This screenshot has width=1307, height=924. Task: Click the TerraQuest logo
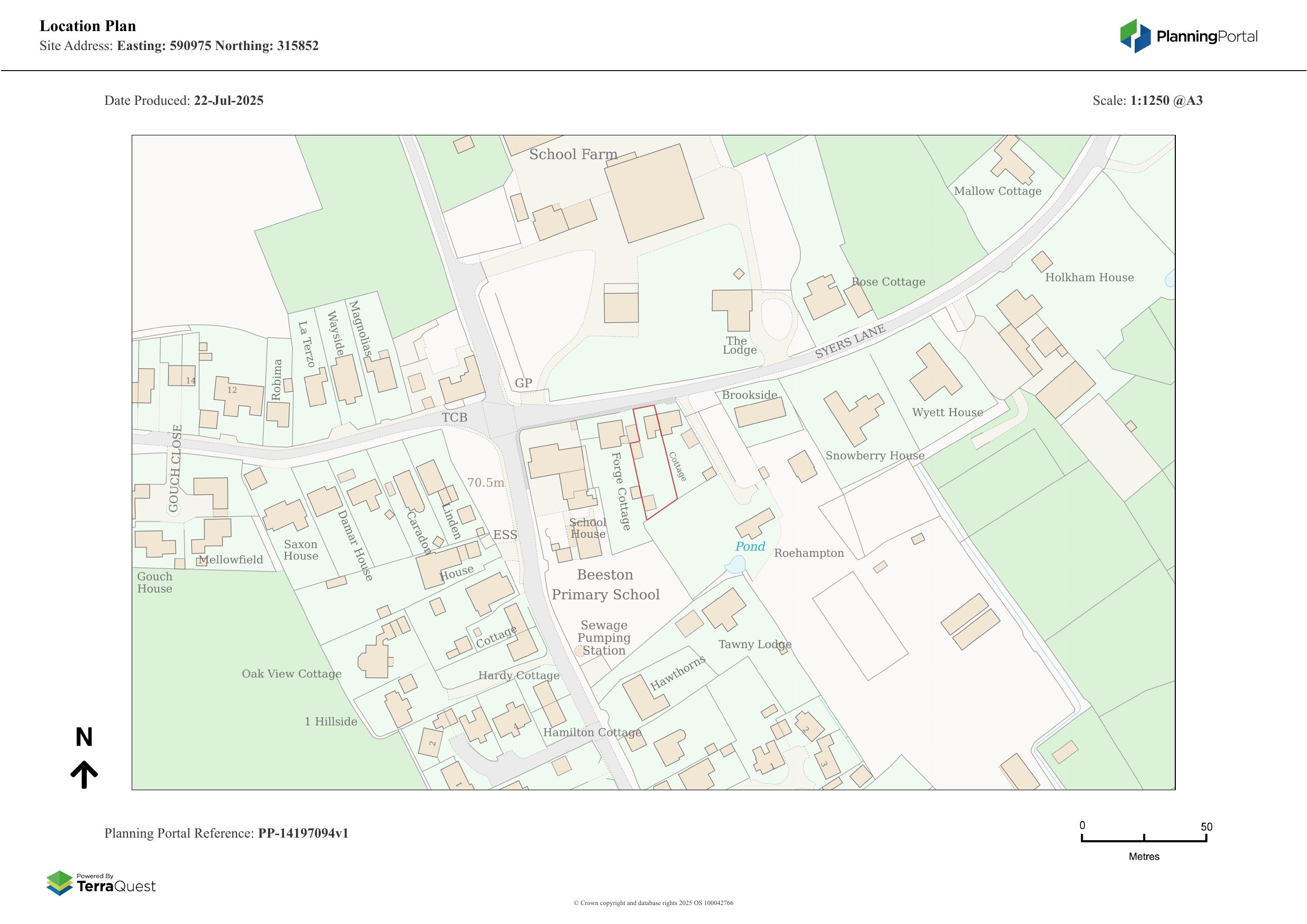pyautogui.click(x=101, y=883)
